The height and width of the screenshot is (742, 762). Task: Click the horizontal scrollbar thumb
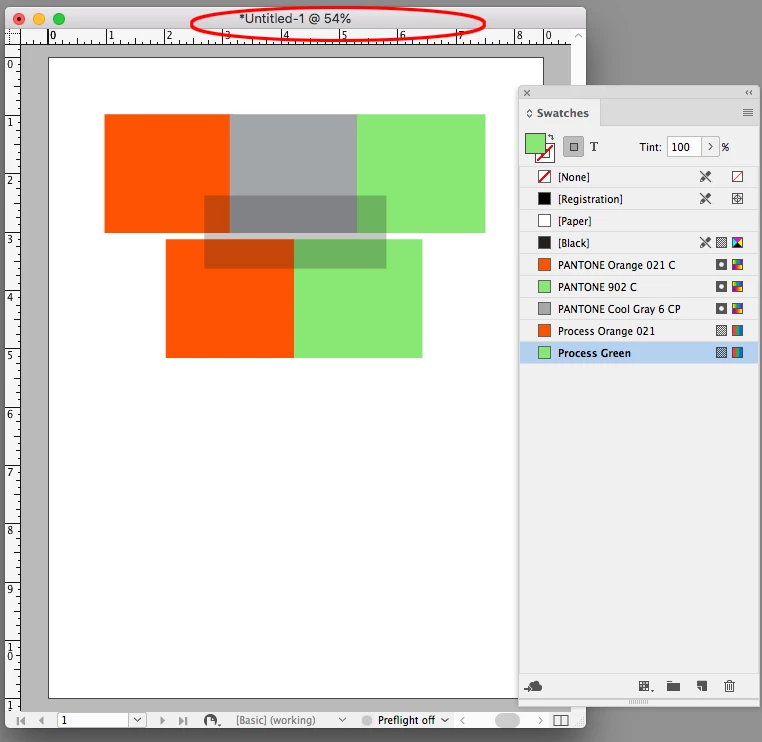point(507,720)
